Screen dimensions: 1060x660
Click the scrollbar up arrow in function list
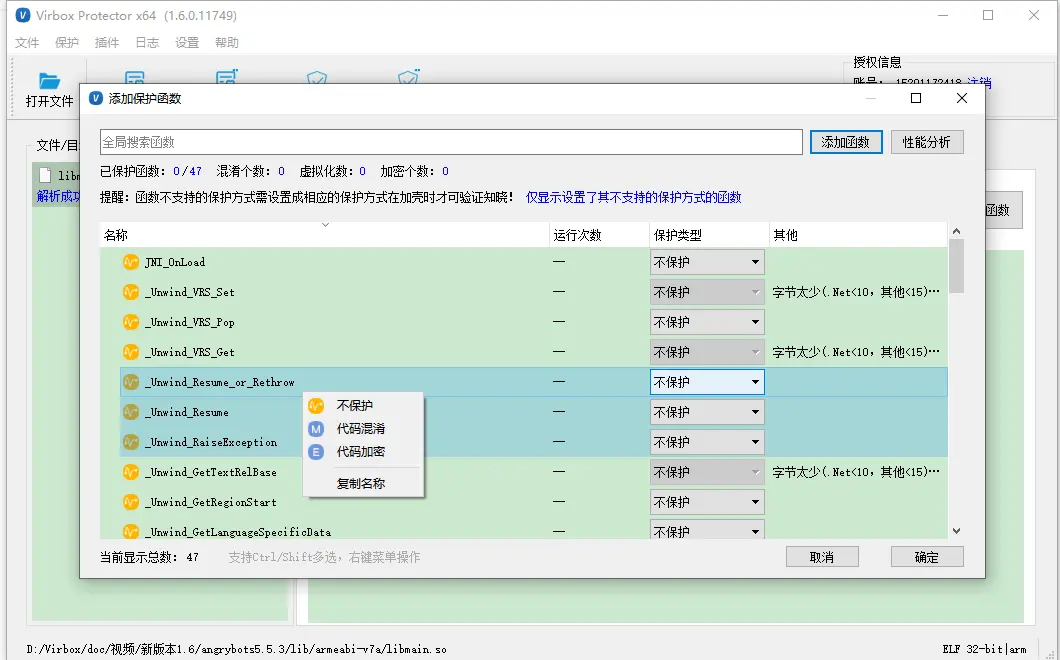point(956,231)
